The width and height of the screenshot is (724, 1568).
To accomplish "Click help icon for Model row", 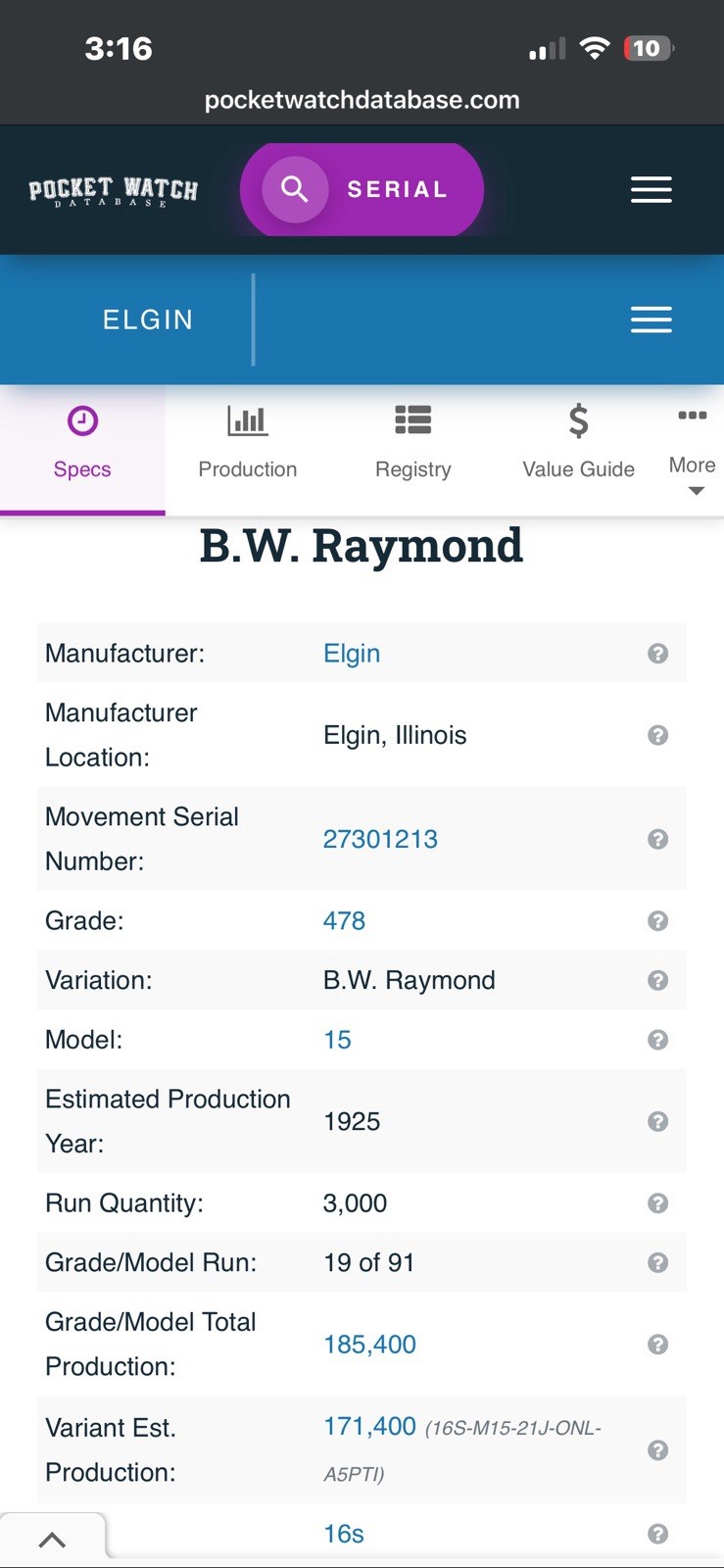I will click(658, 1040).
